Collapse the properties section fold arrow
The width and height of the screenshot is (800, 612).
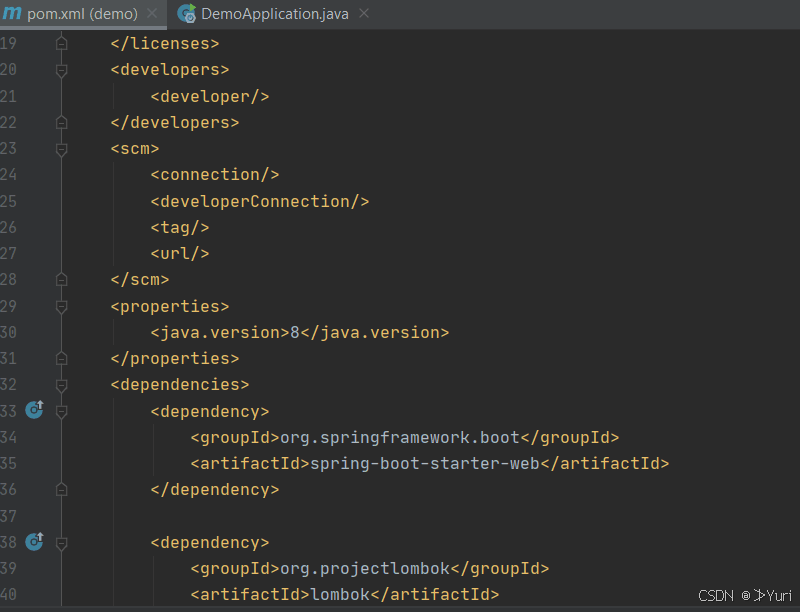coord(61,305)
